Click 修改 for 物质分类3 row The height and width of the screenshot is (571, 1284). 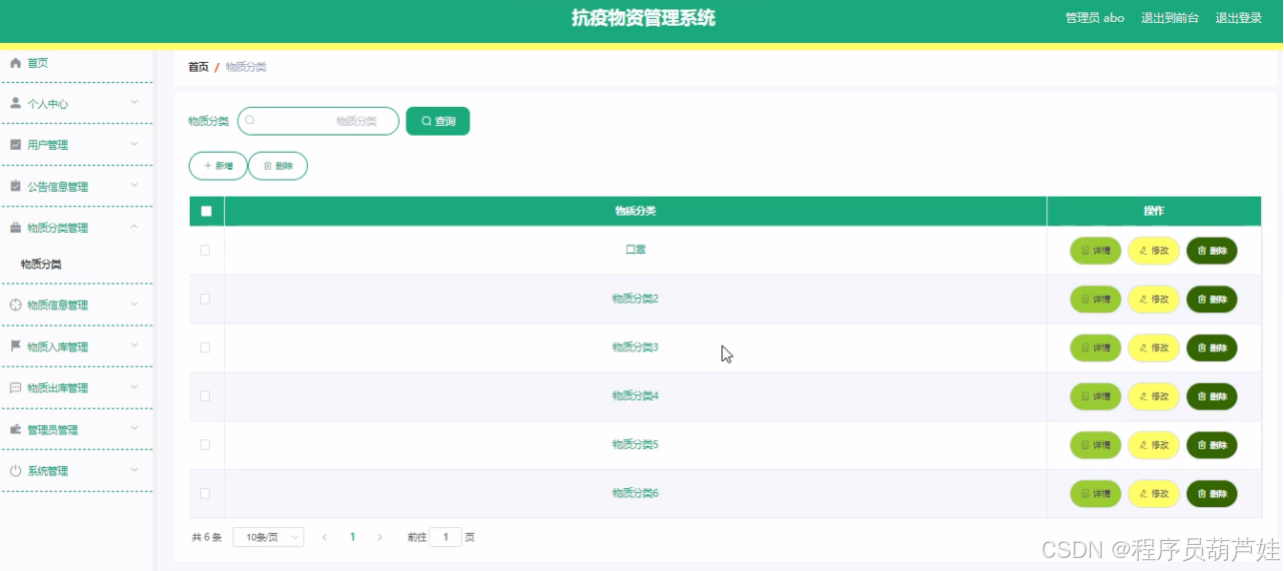tap(1154, 348)
